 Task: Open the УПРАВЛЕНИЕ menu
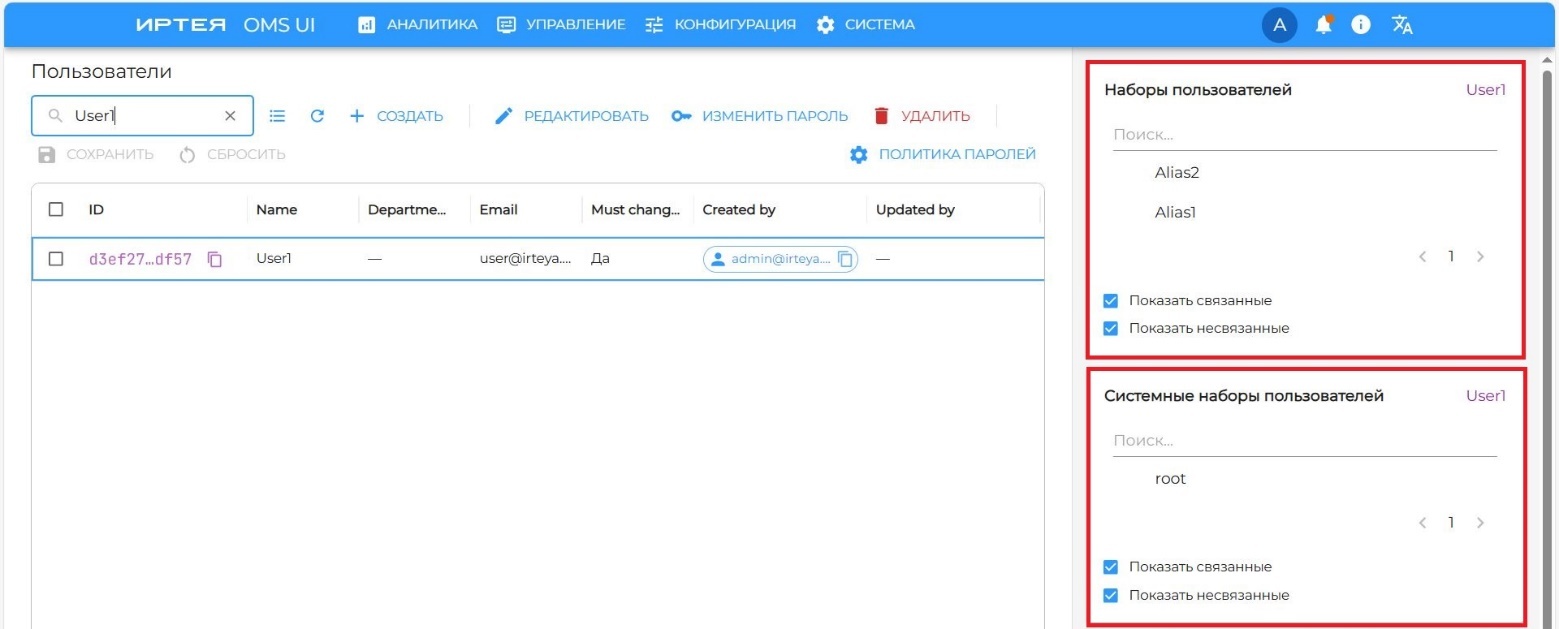coord(561,24)
